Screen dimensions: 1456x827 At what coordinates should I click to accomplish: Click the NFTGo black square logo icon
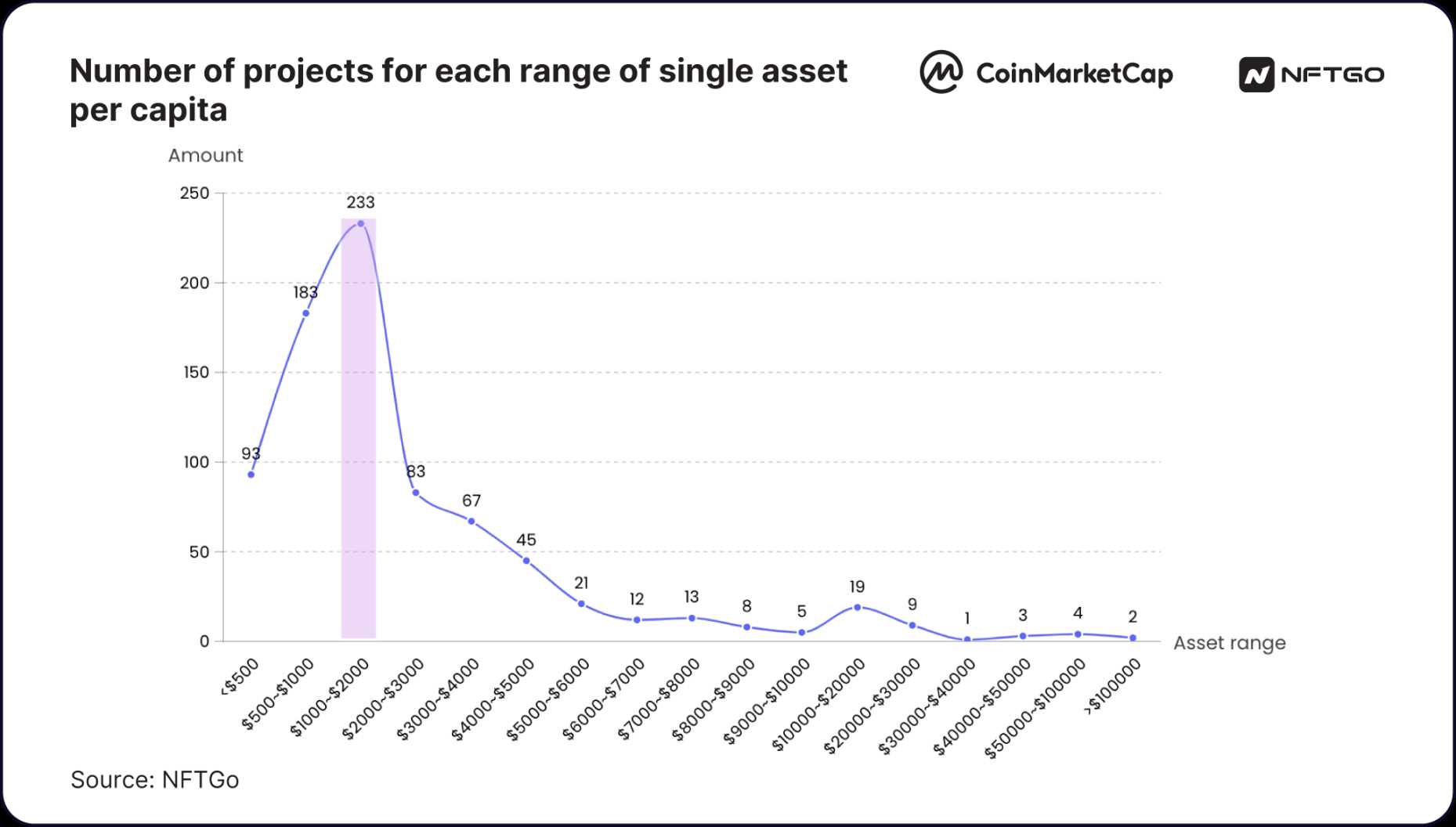(x=1255, y=75)
